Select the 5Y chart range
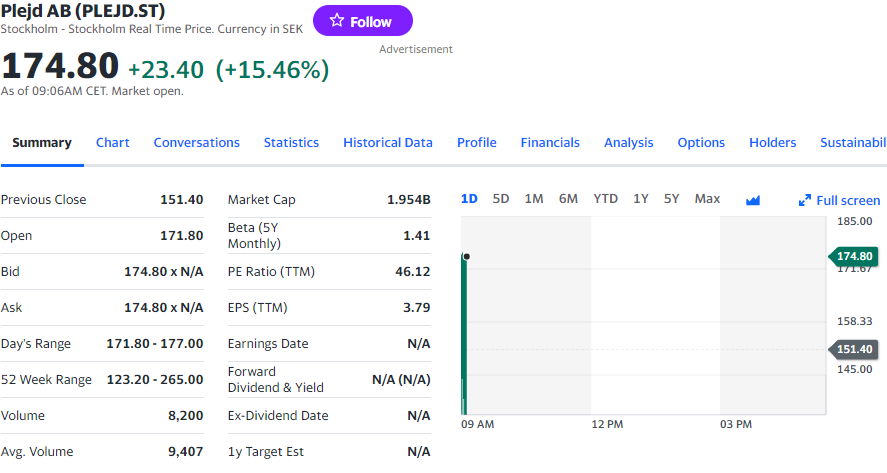This screenshot has height=473, width=887. tap(671, 199)
